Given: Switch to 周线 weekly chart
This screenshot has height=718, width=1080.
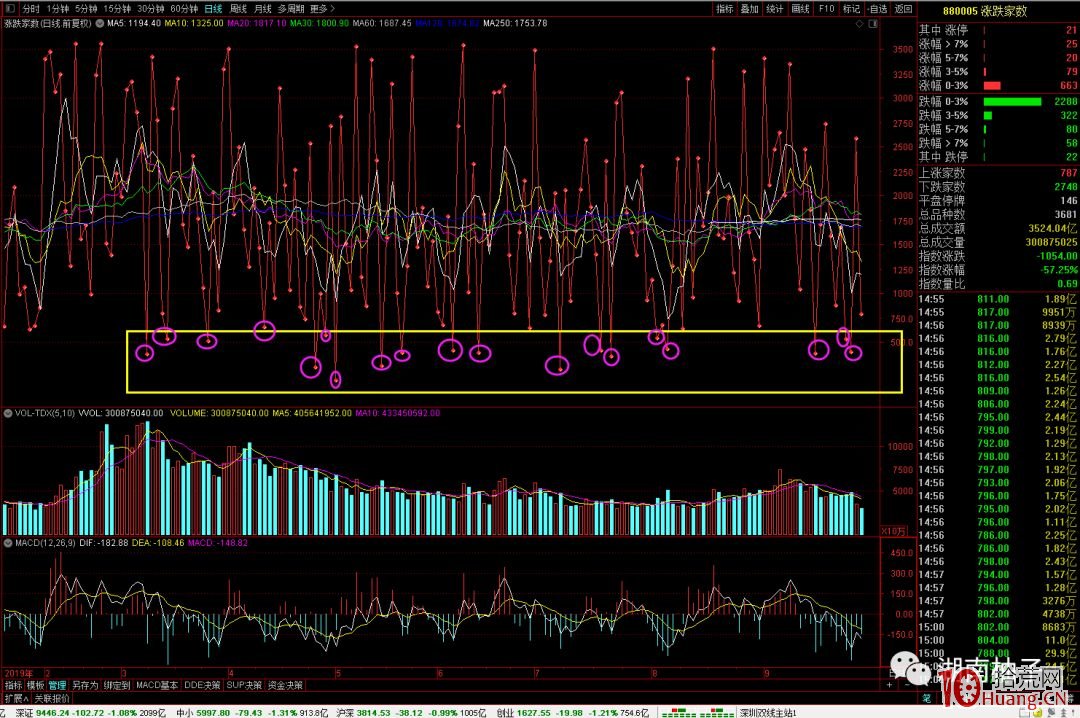Looking at the screenshot, I should pos(238,8).
